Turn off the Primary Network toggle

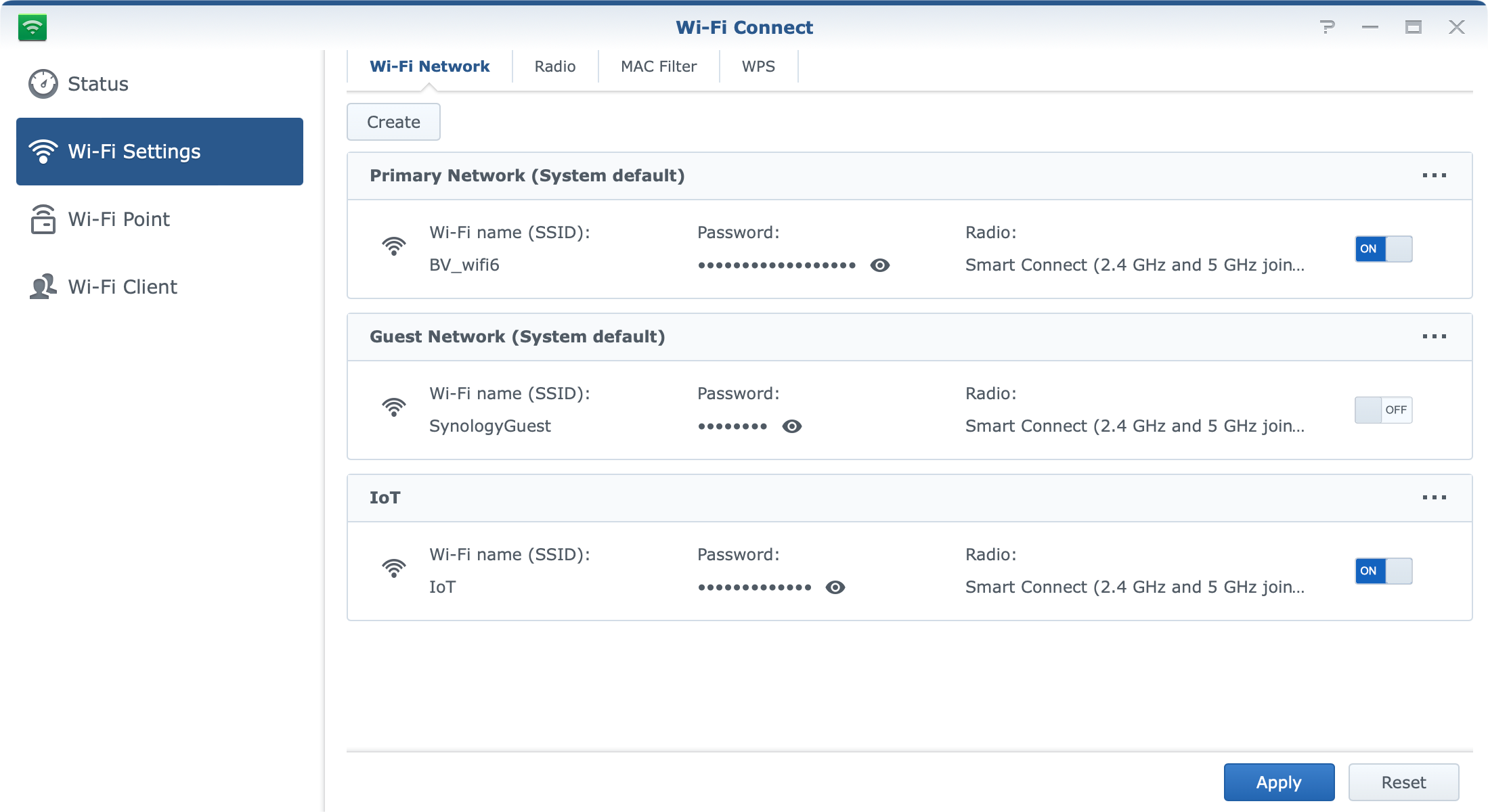(1383, 249)
